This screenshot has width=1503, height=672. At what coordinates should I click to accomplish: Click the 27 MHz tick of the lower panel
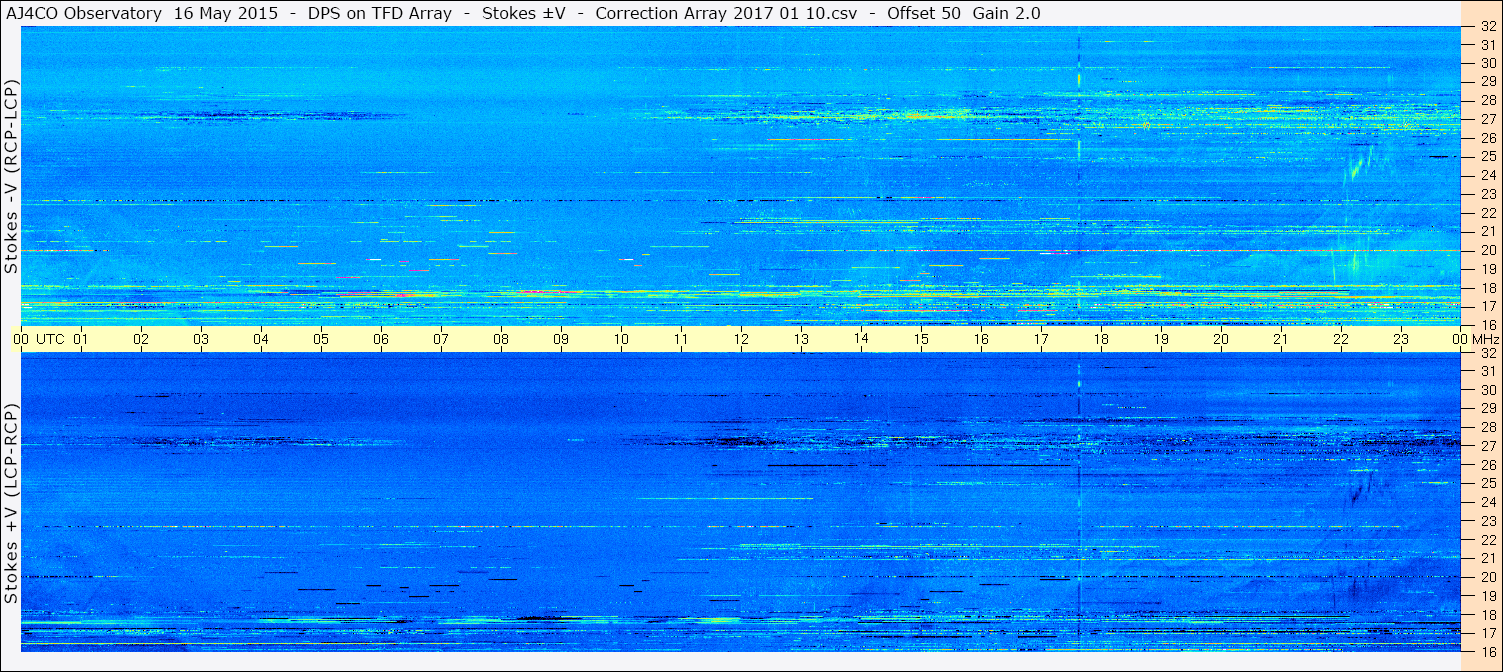click(1488, 446)
